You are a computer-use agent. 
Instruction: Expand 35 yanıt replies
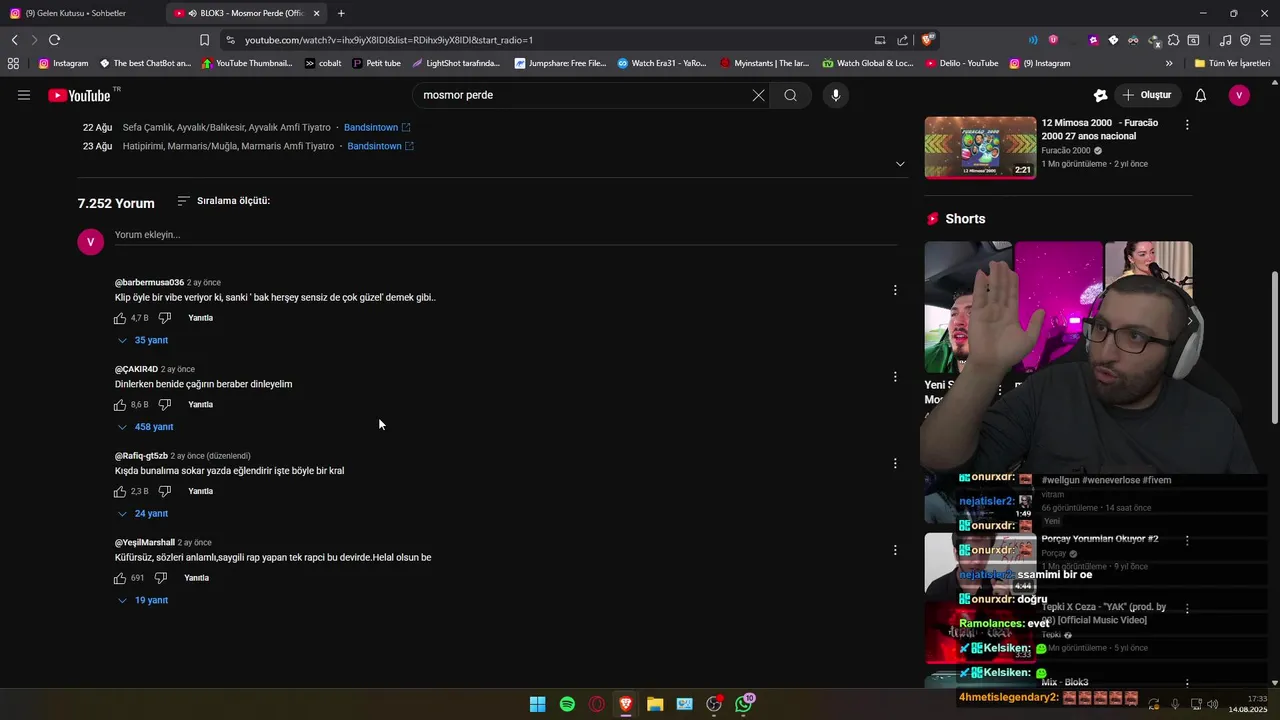pyautogui.click(x=143, y=340)
